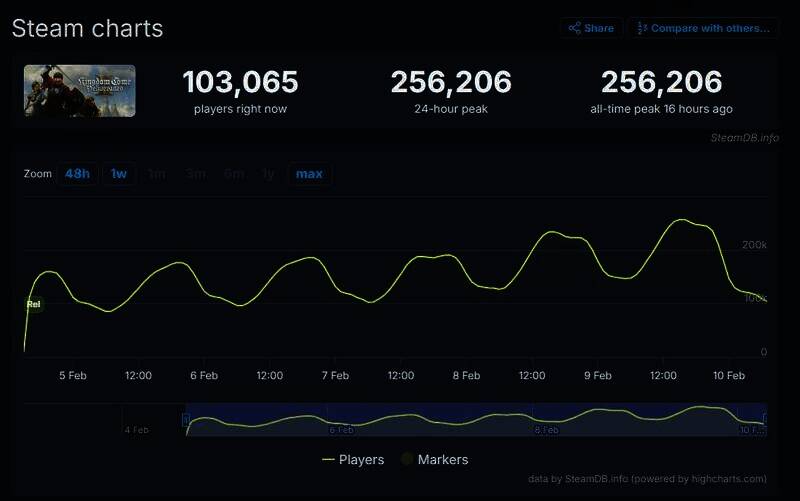Click the highcharts.com data credit
The image size is (800, 501).
tap(647, 479)
